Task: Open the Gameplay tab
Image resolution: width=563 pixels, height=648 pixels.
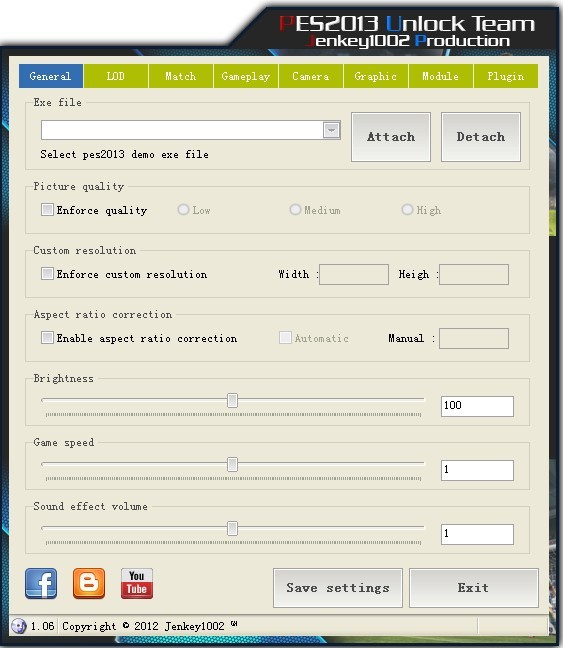Action: pyautogui.click(x=246, y=76)
